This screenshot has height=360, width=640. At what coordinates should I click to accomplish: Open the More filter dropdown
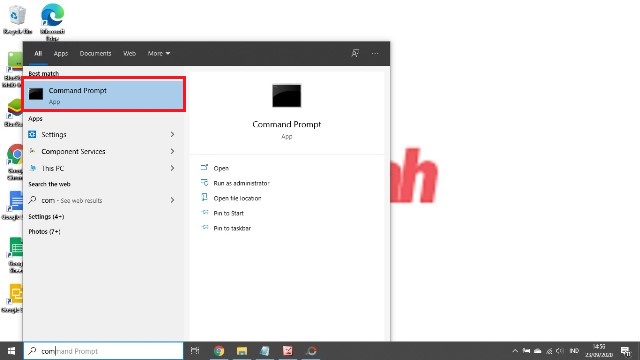[159, 53]
